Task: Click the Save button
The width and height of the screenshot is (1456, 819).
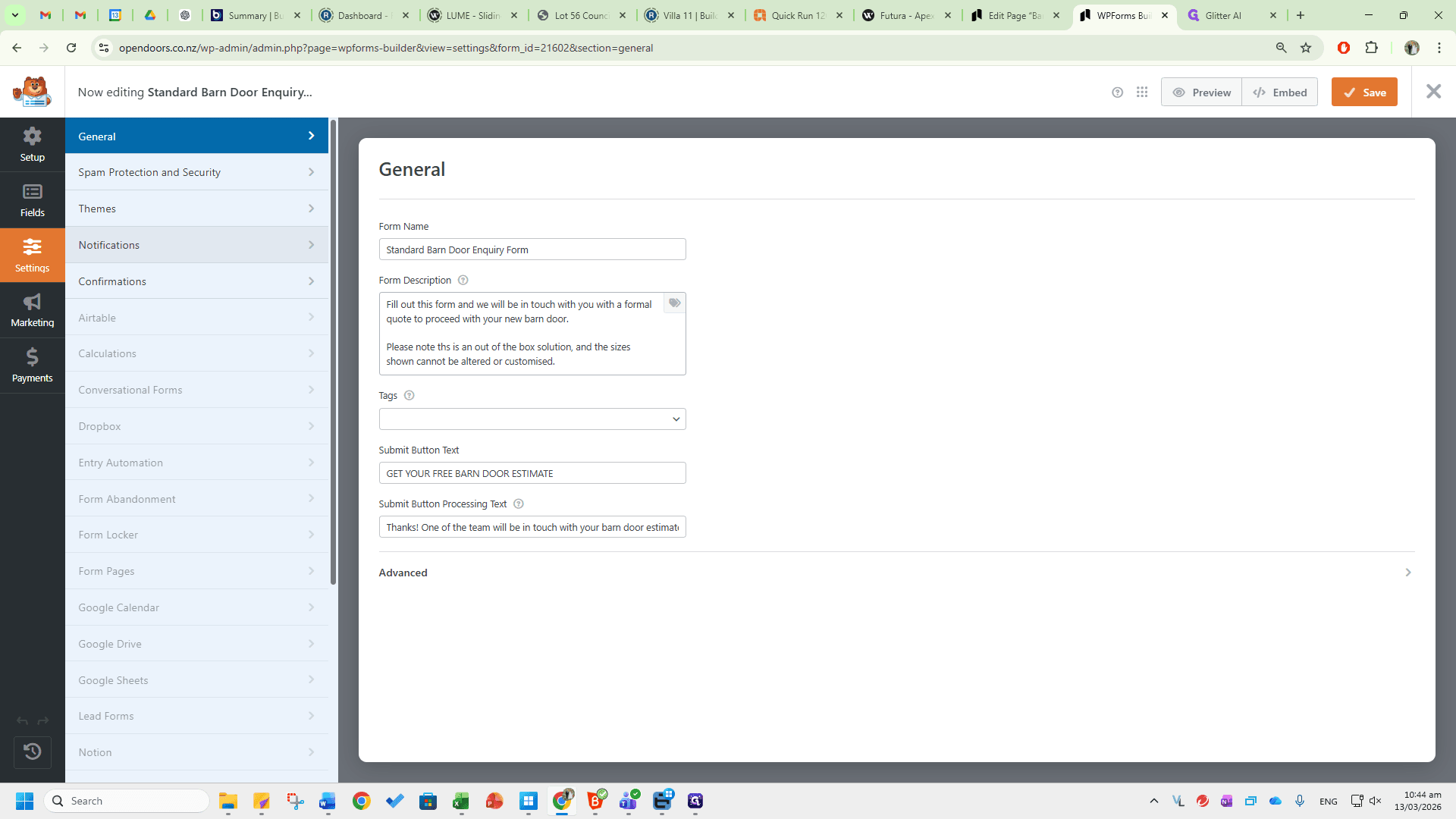Action: pos(1364,93)
